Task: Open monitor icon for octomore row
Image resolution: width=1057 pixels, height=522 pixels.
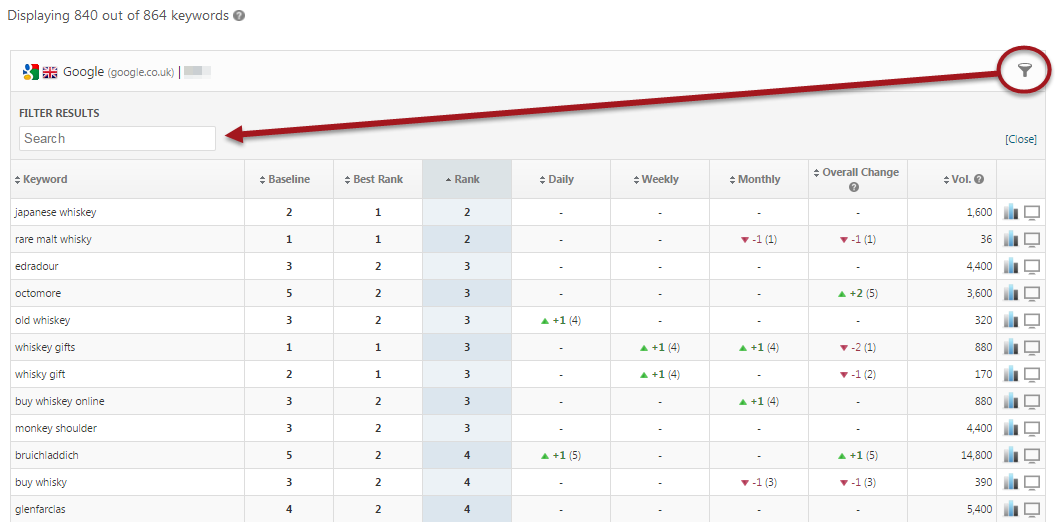Action: [1032, 293]
